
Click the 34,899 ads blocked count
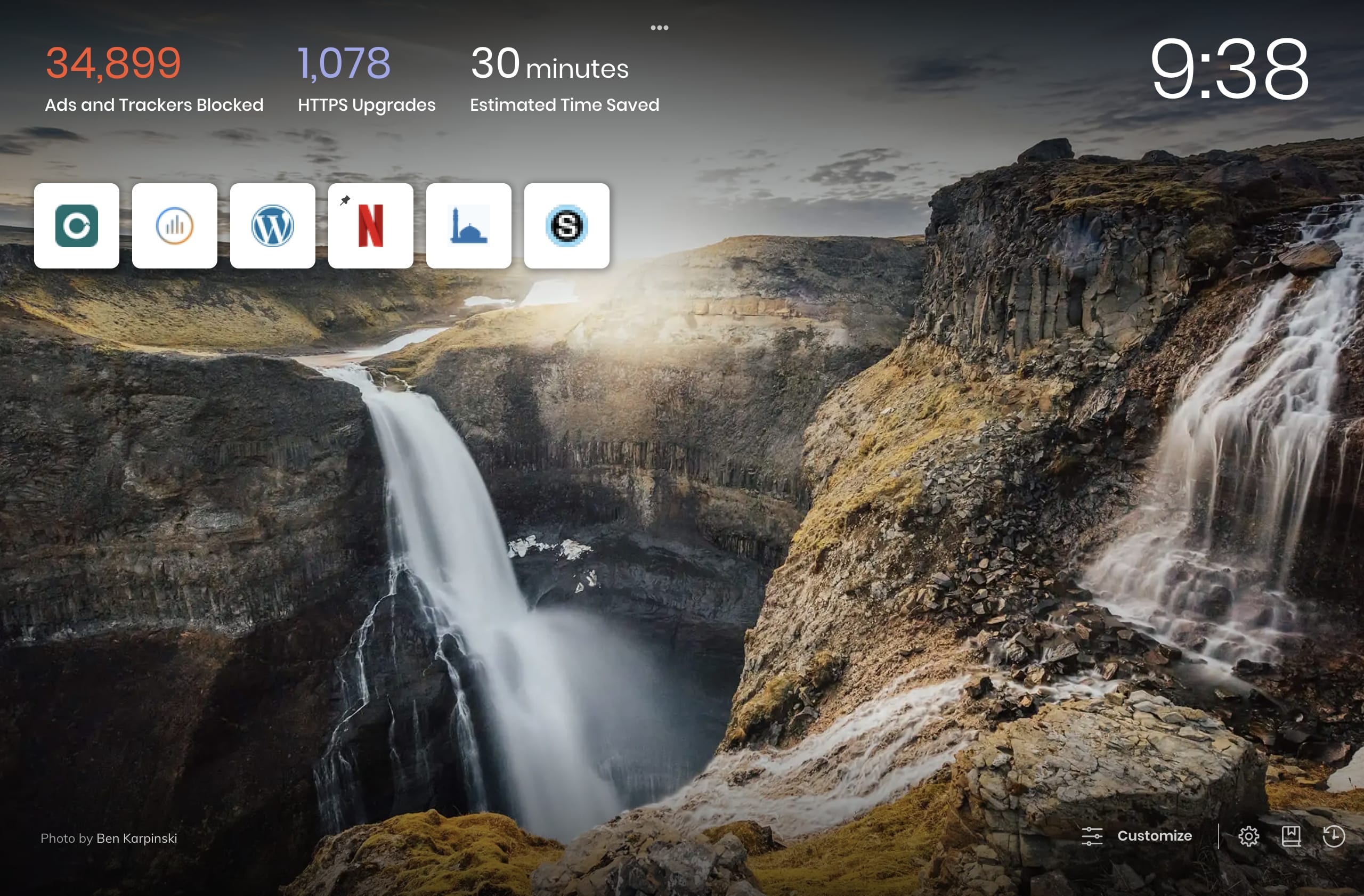pyautogui.click(x=113, y=63)
